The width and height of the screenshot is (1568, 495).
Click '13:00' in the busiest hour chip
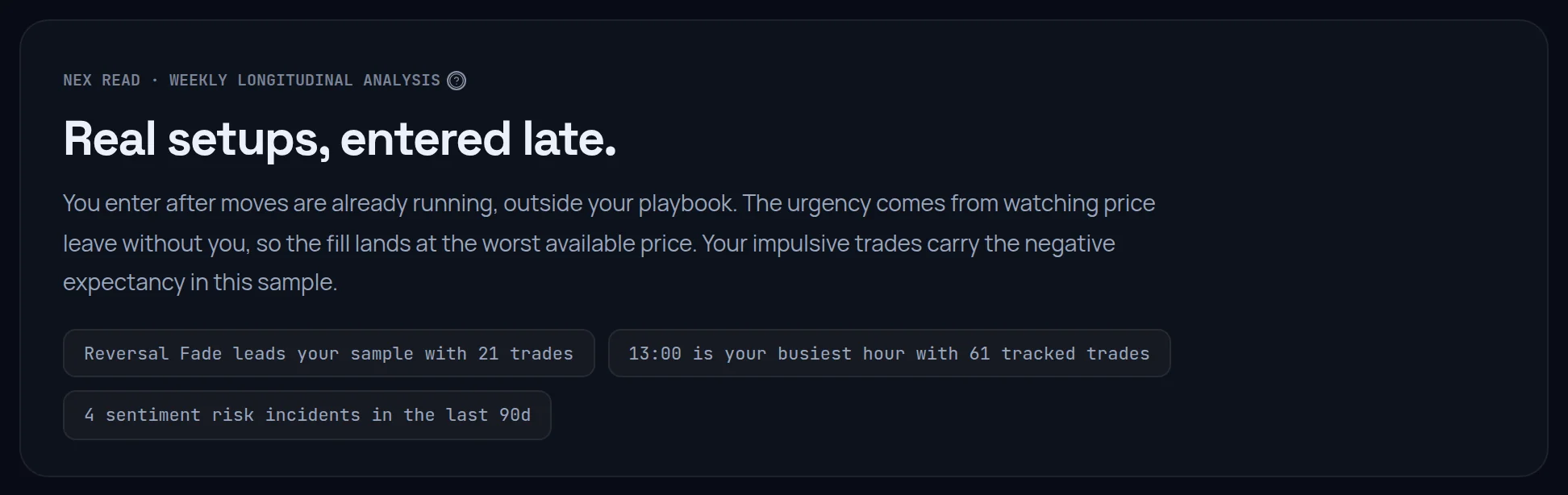coord(655,354)
